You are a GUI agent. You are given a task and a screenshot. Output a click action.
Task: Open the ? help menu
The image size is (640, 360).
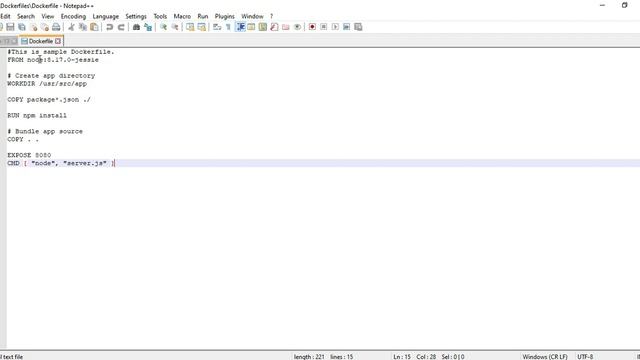click(x=271, y=16)
